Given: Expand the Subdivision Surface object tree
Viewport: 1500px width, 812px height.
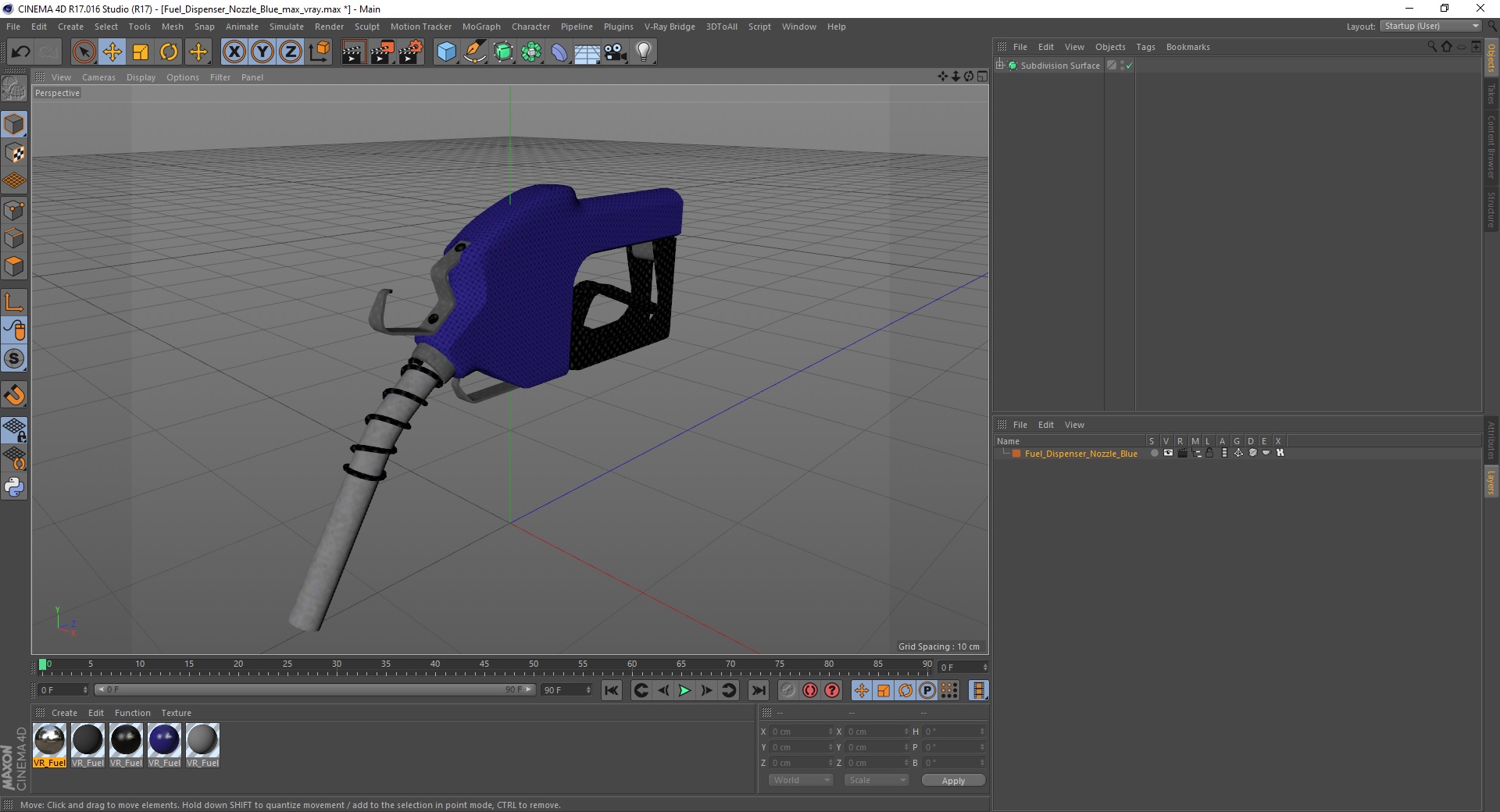Looking at the screenshot, I should (1000, 66).
